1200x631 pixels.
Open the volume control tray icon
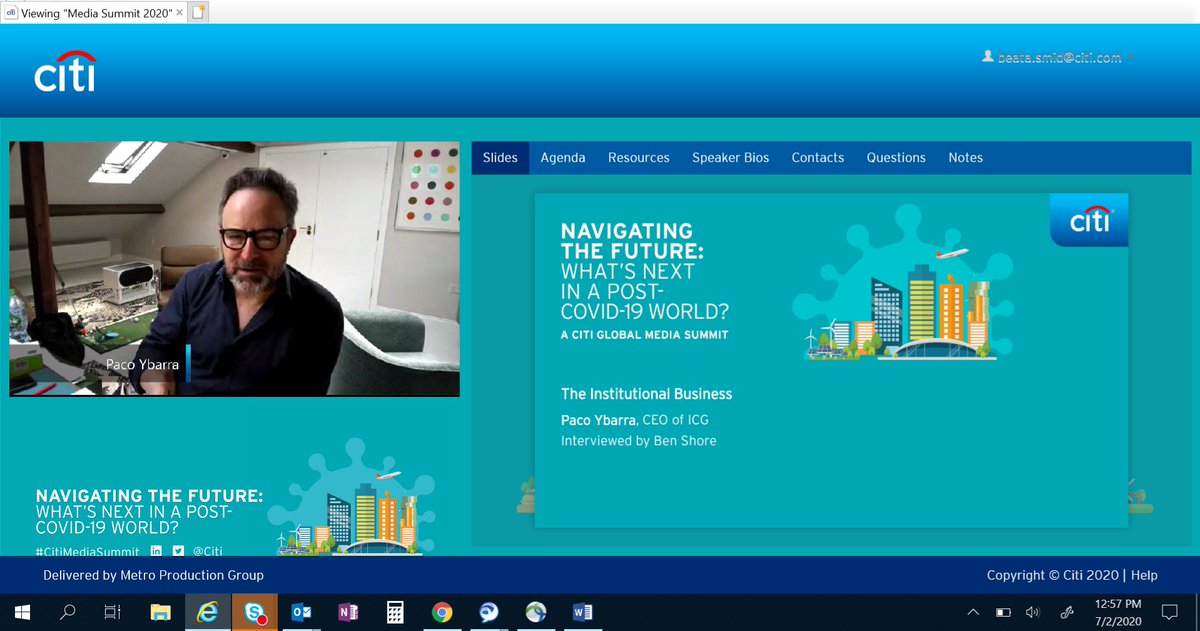click(1033, 612)
